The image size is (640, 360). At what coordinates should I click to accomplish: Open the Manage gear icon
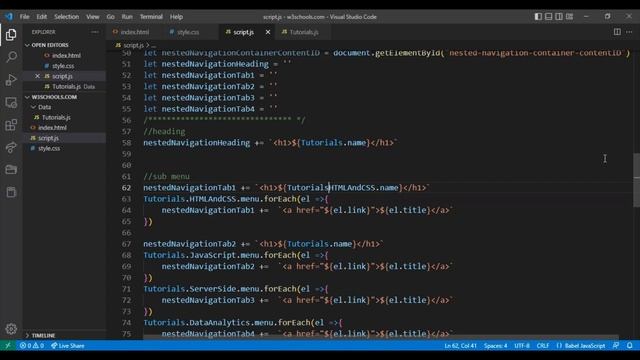pyautogui.click(x=11, y=329)
